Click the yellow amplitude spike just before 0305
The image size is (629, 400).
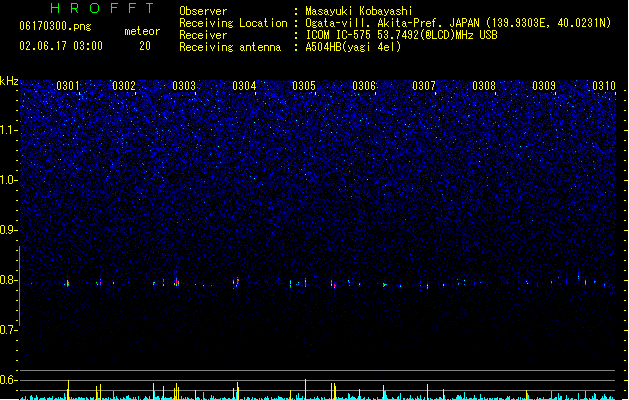coord(305,389)
